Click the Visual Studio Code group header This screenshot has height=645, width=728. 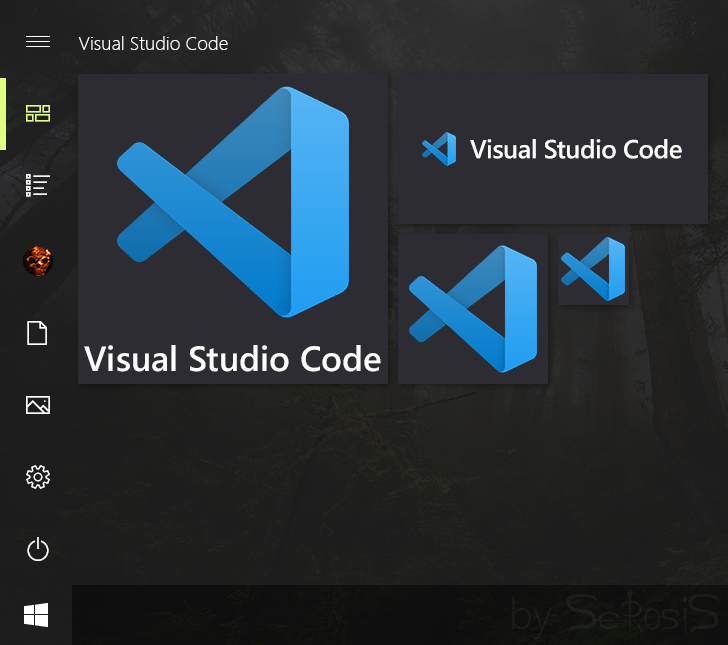153,44
